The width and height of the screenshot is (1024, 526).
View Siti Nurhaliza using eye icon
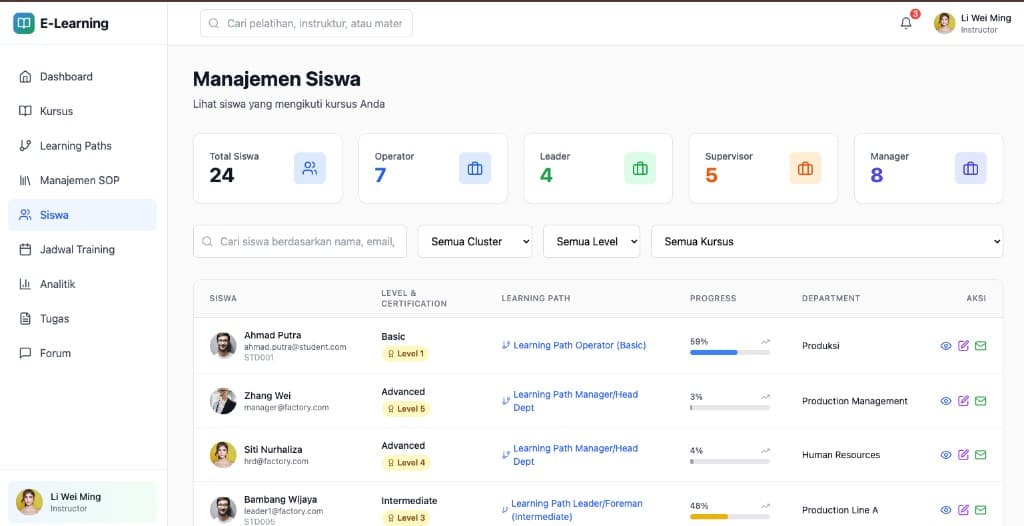coord(946,455)
